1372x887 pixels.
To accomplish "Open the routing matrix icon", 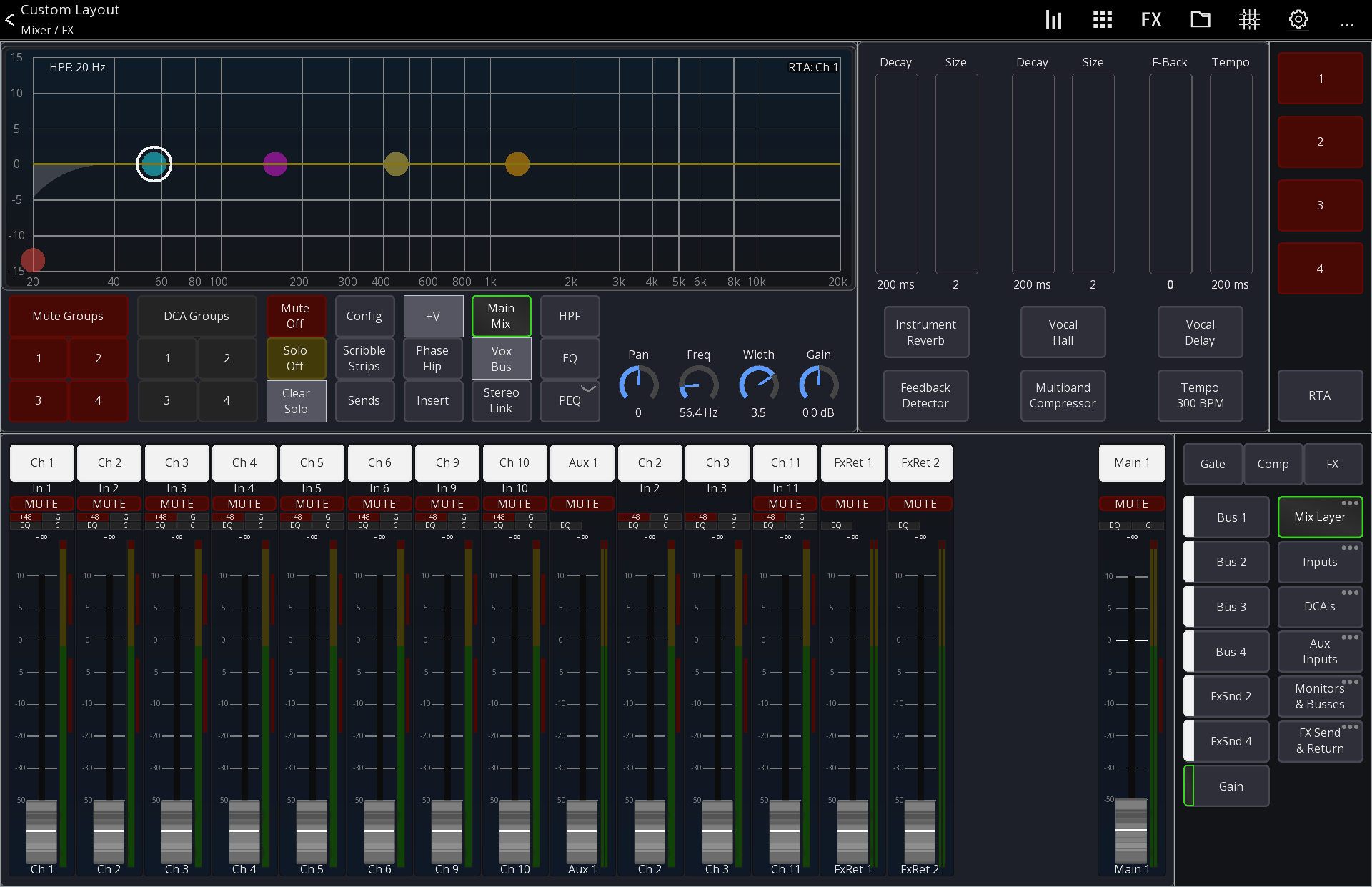I will click(x=1249, y=19).
